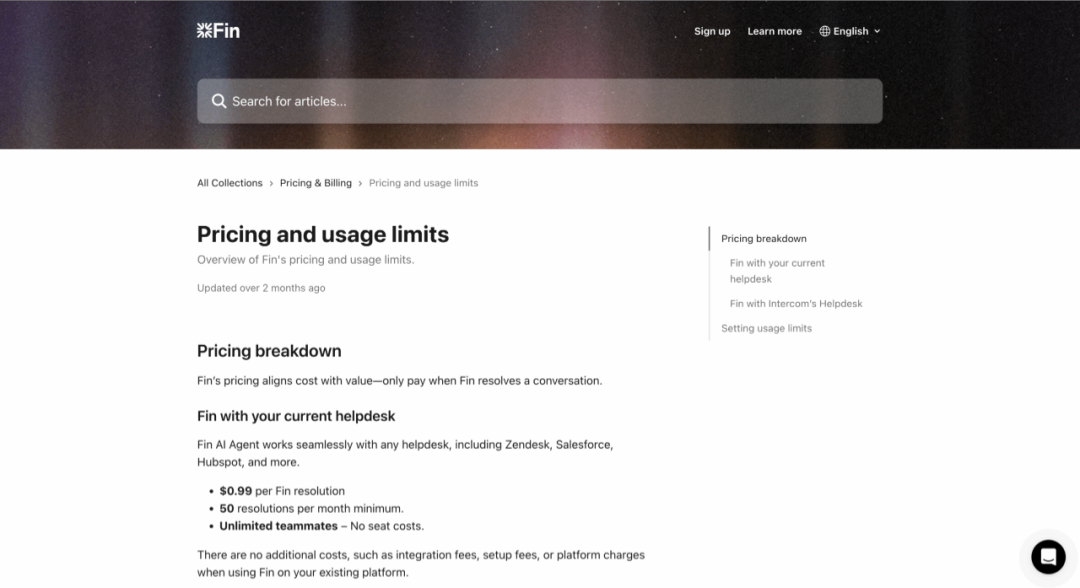Select Fin with your current helpdesk sidebar link
This screenshot has width=1080, height=588.
click(777, 271)
